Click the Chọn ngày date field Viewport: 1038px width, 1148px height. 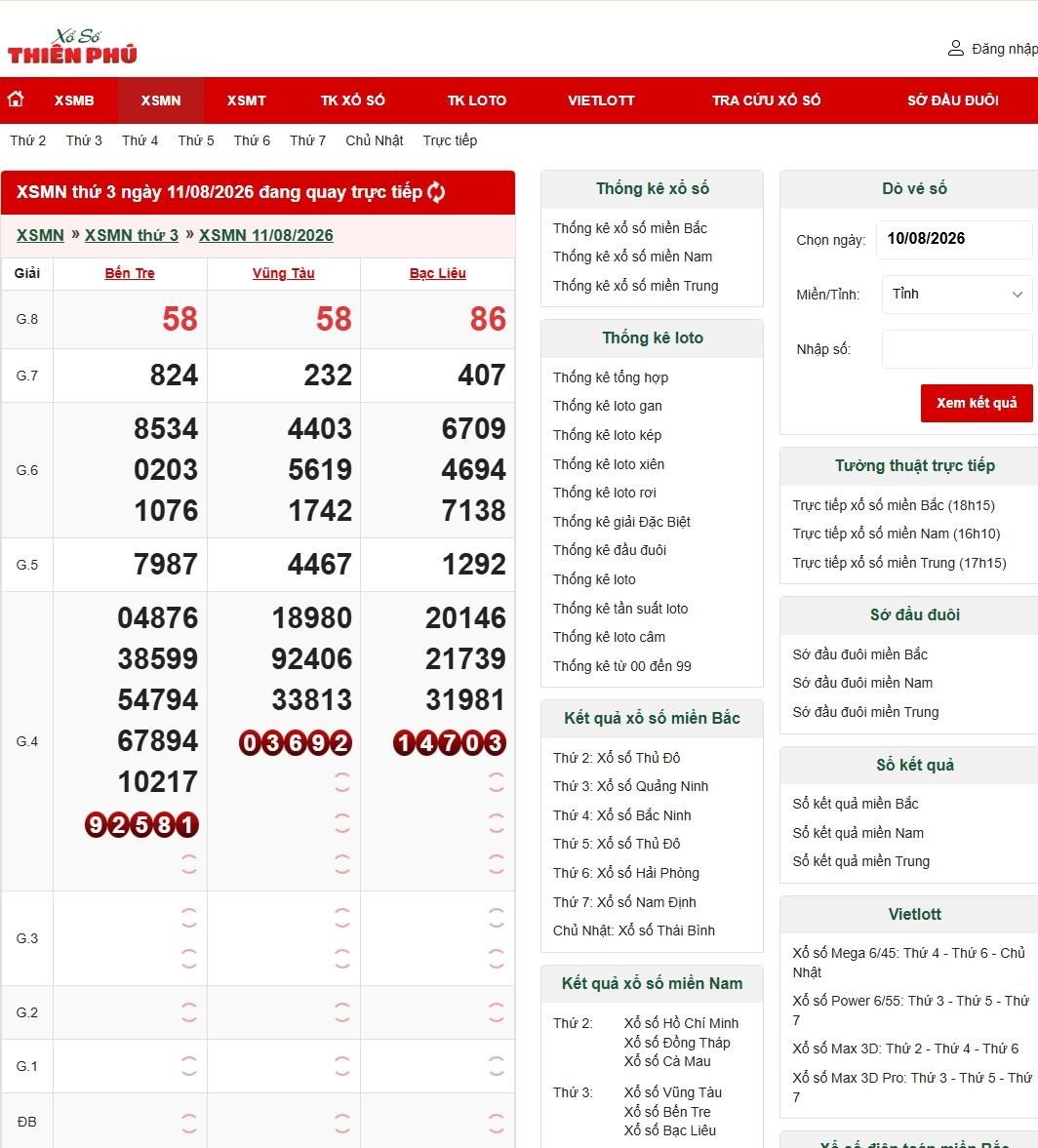(954, 239)
